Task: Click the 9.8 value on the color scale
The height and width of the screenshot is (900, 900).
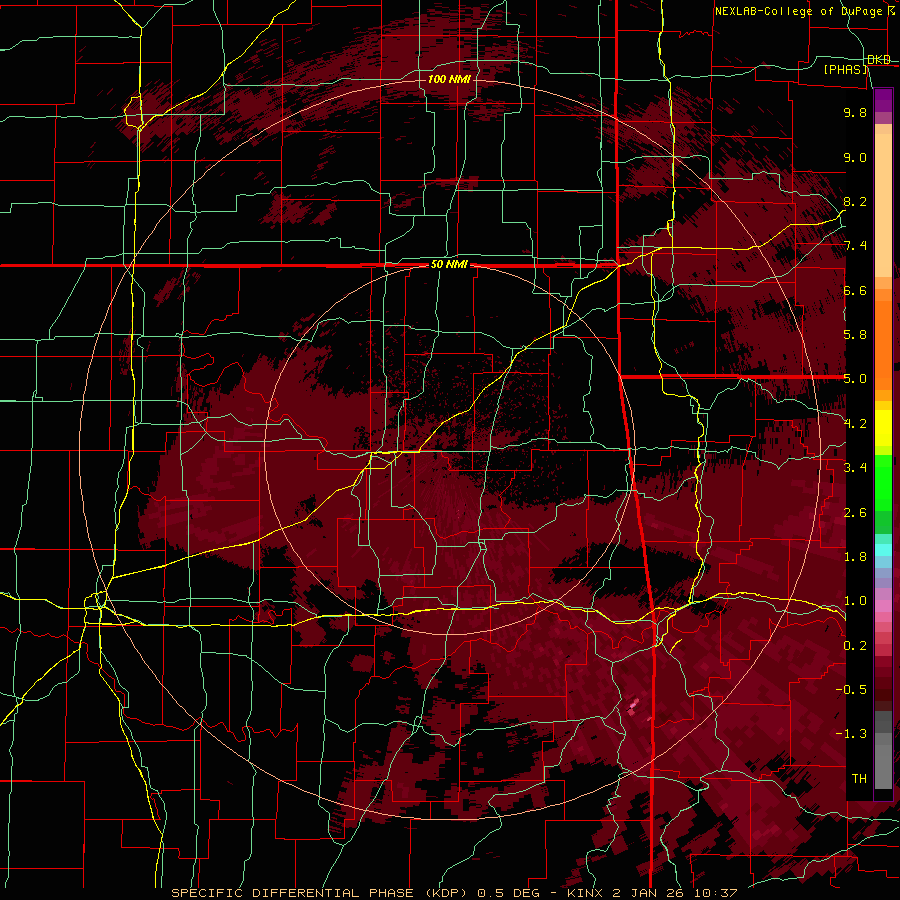Action: [x=855, y=112]
